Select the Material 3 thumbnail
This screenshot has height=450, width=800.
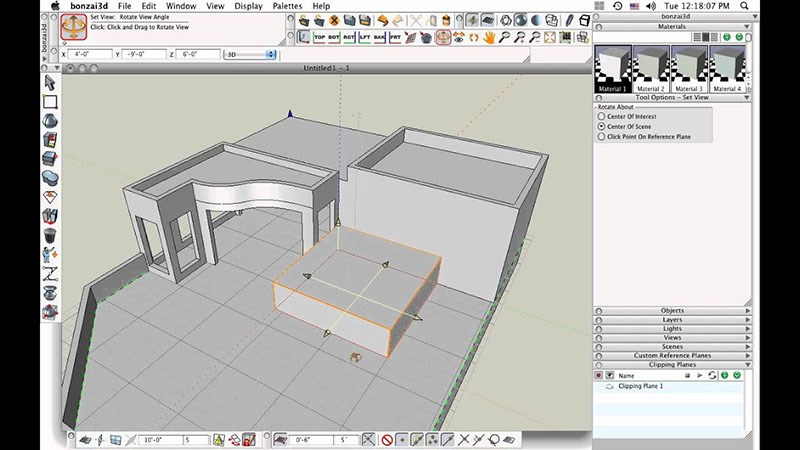689,69
